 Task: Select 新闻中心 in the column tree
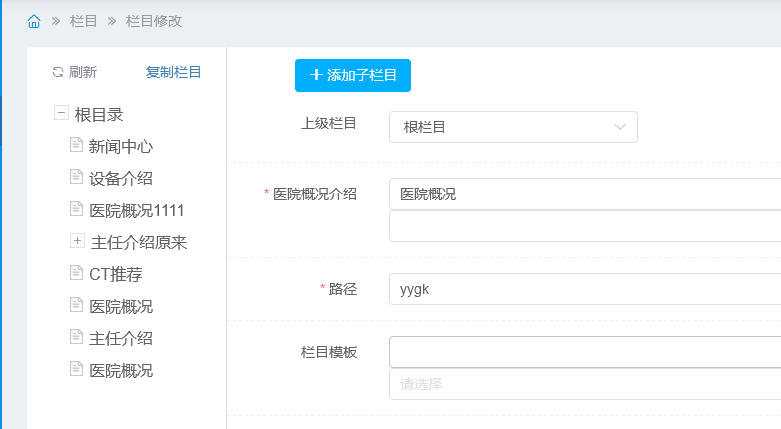(x=121, y=146)
